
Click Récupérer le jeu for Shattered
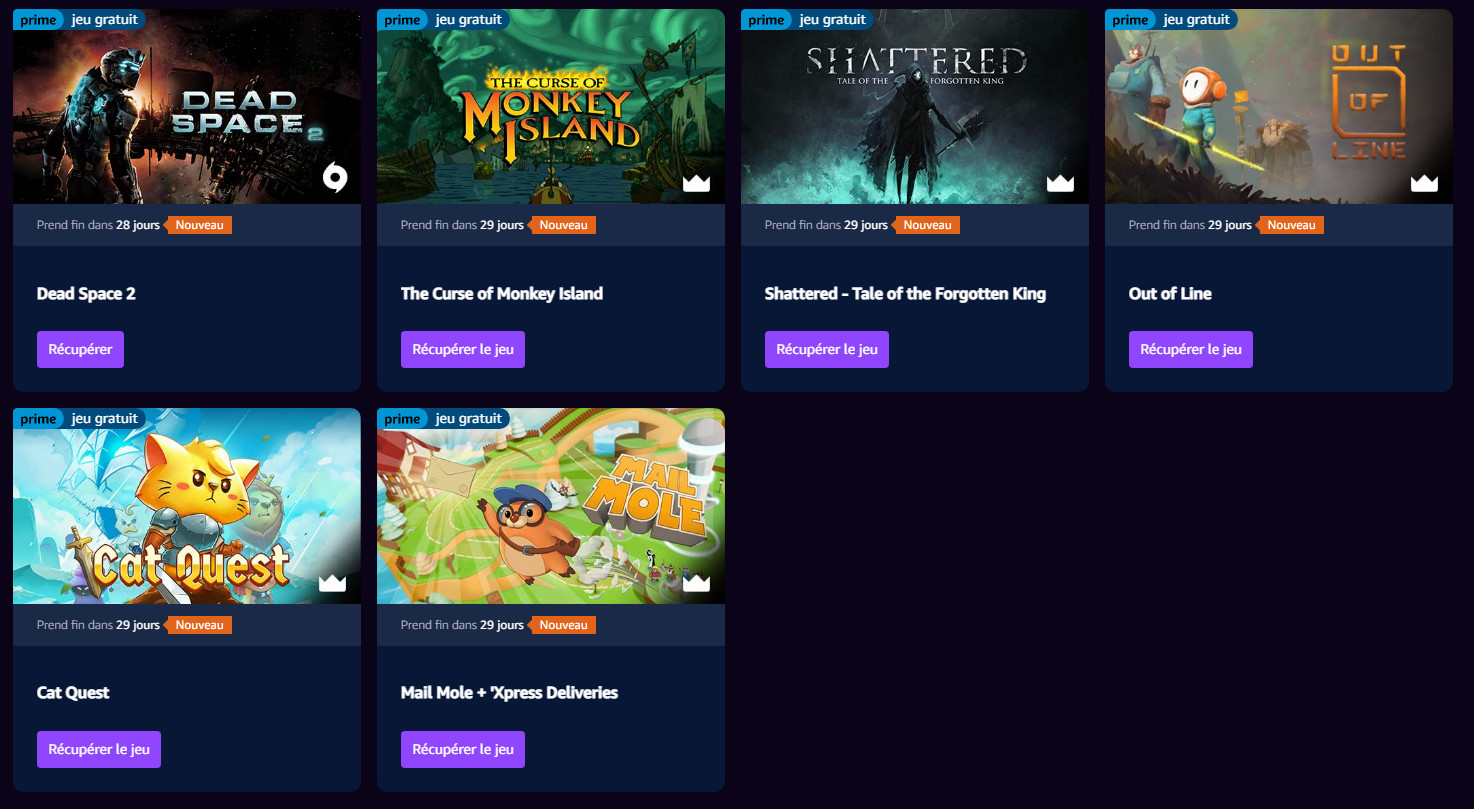coord(827,349)
